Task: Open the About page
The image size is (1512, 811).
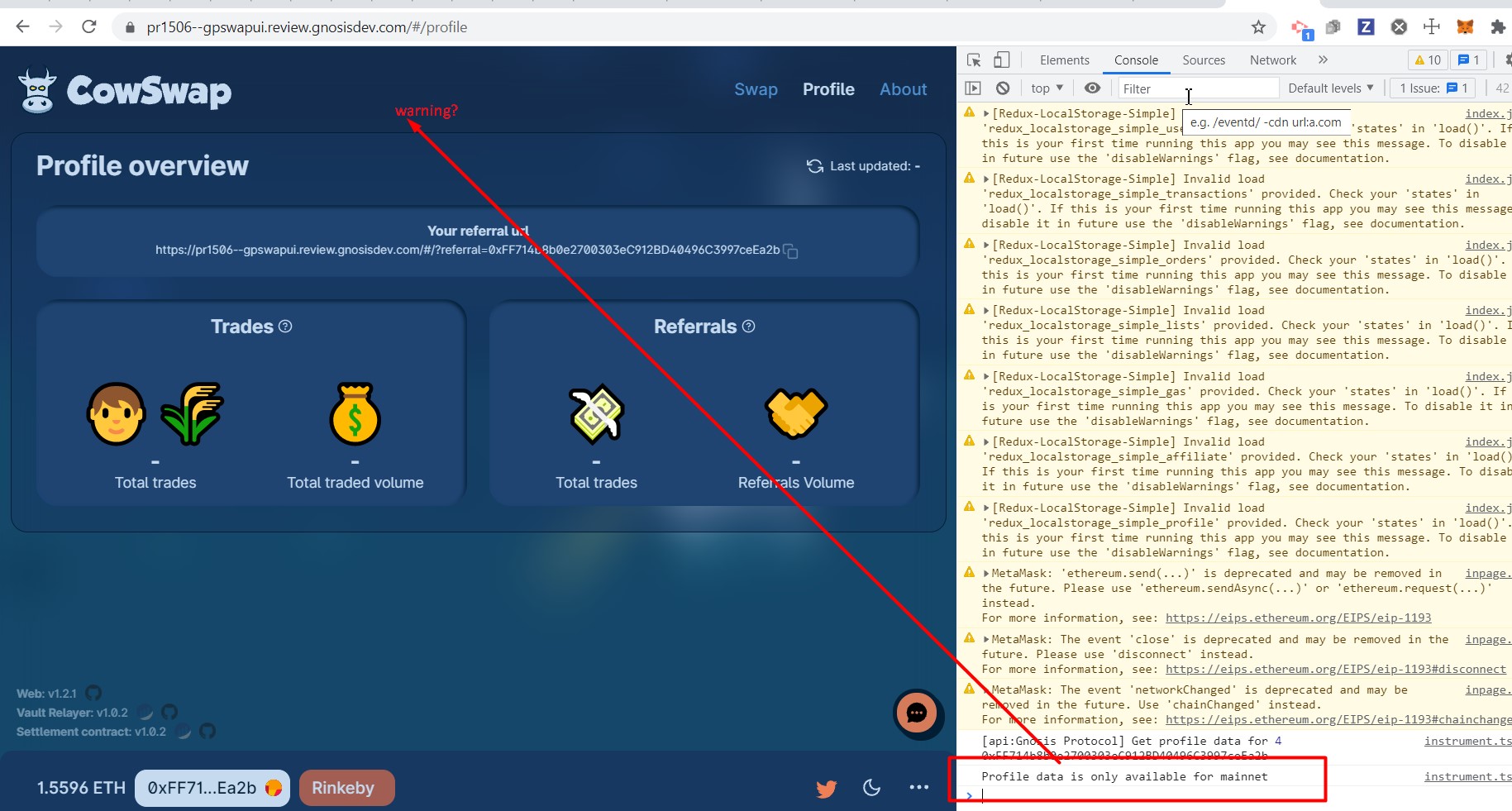Action: click(903, 89)
